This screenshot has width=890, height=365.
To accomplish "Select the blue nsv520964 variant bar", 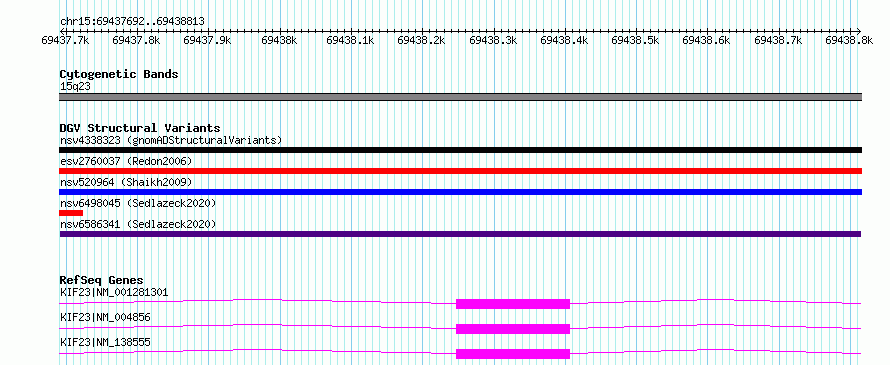I will point(460,192).
